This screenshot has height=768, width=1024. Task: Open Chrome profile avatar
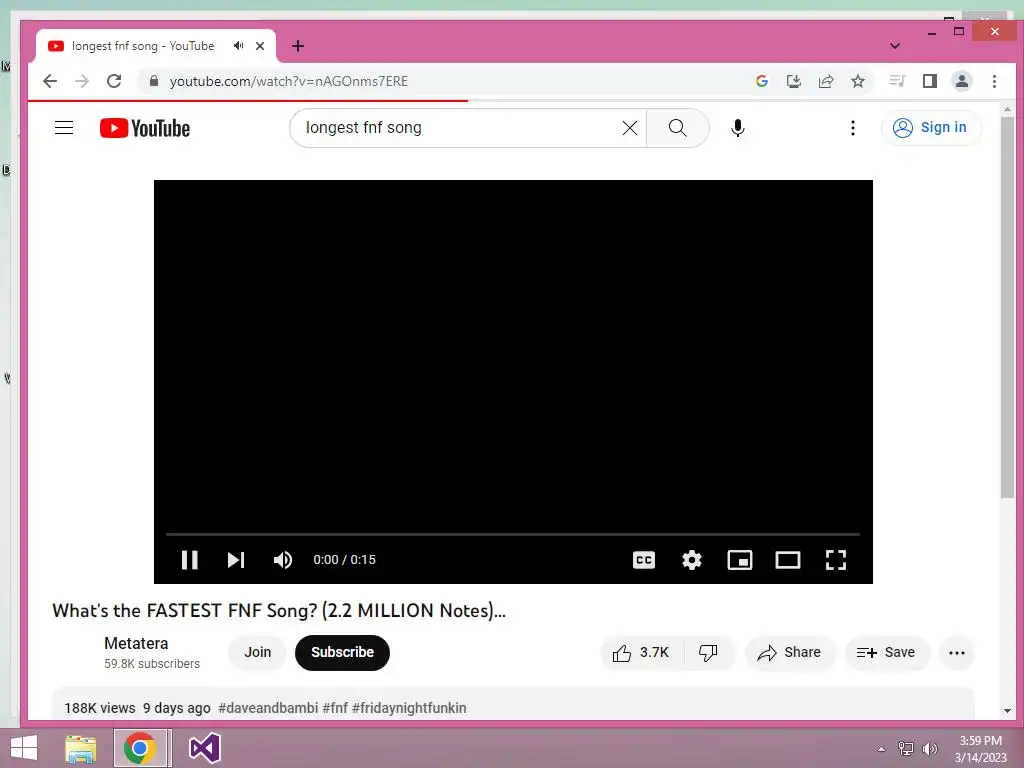coord(962,81)
